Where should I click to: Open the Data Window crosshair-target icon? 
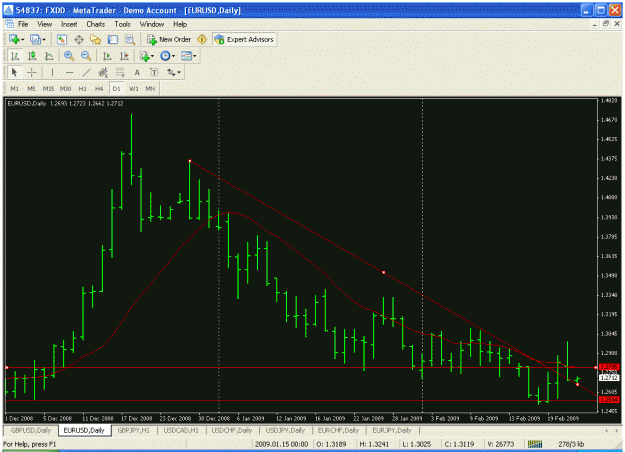pyautogui.click(x=79, y=39)
